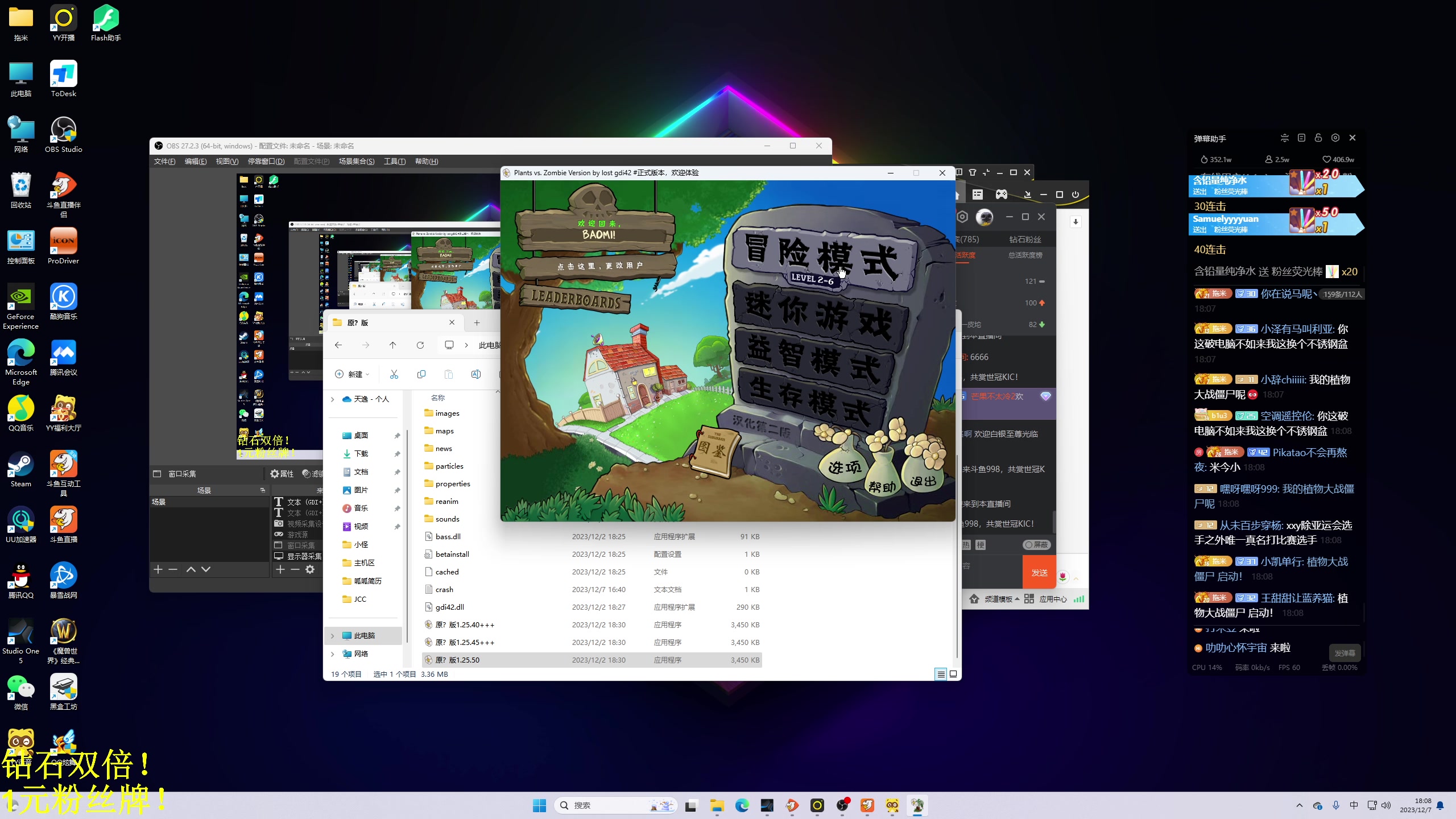This screenshot has width=1456, height=819.
Task: Open source properties gear under OBS sources list
Action: pyautogui.click(x=310, y=569)
